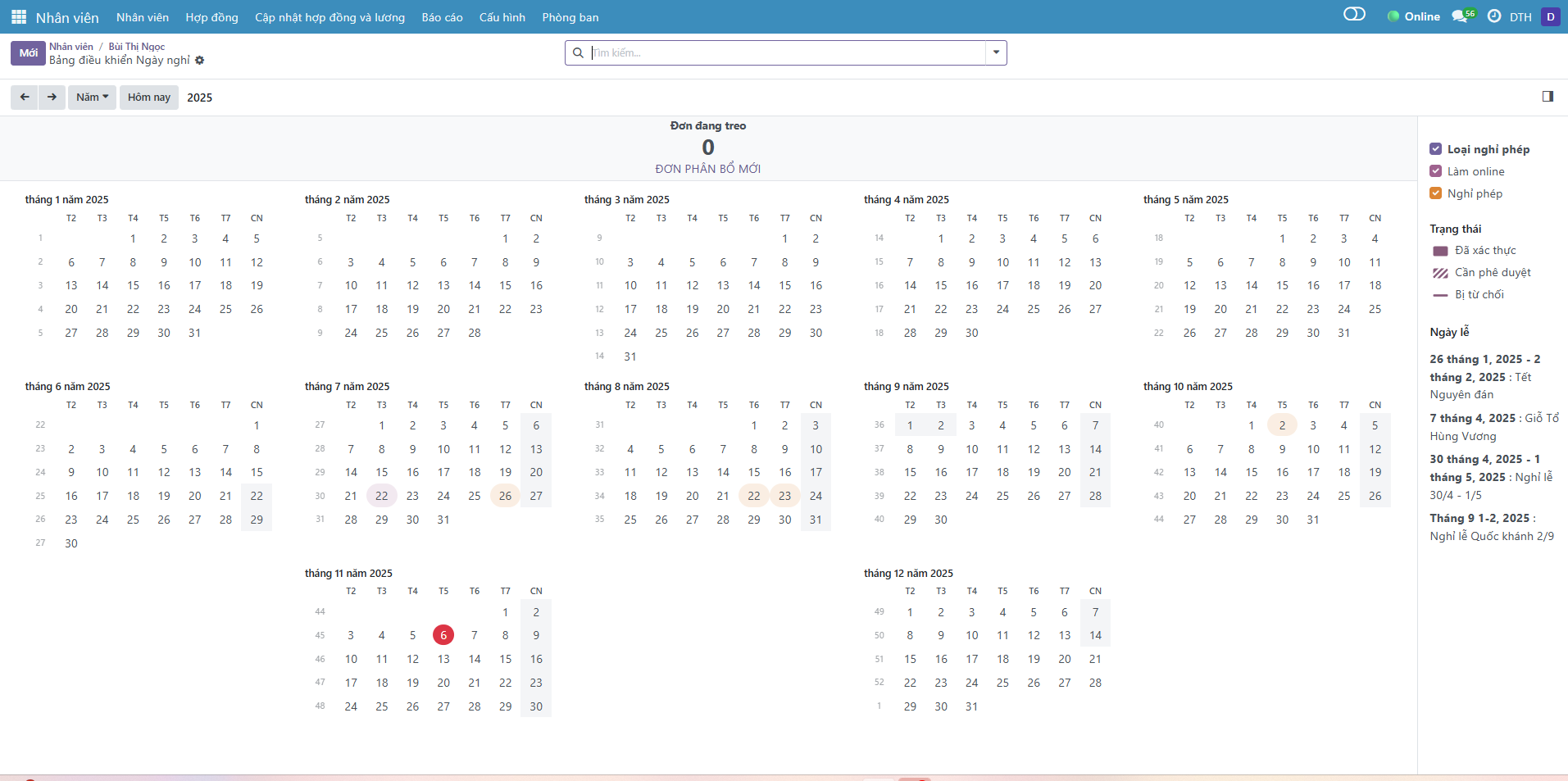This screenshot has height=781, width=1568.
Task: Click the previous year arrow button
Action: 25,97
